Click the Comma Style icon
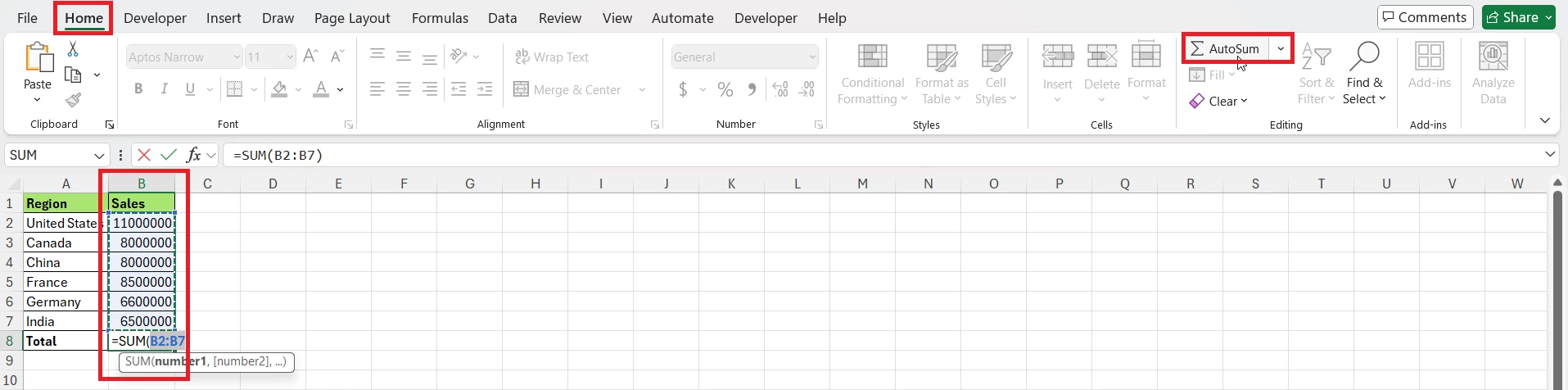The image size is (1568, 390). [x=752, y=89]
